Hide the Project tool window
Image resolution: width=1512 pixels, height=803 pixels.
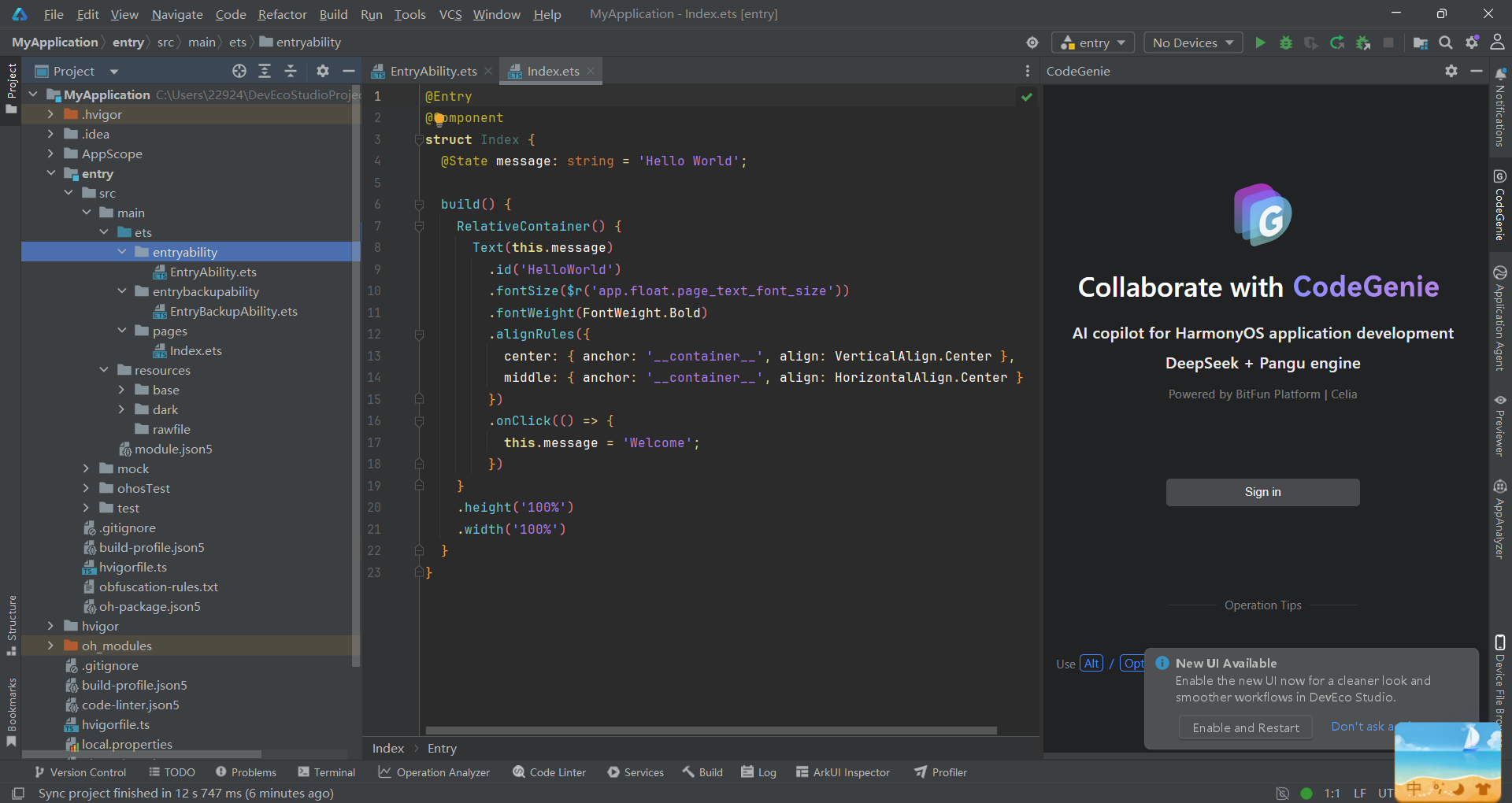tap(348, 71)
